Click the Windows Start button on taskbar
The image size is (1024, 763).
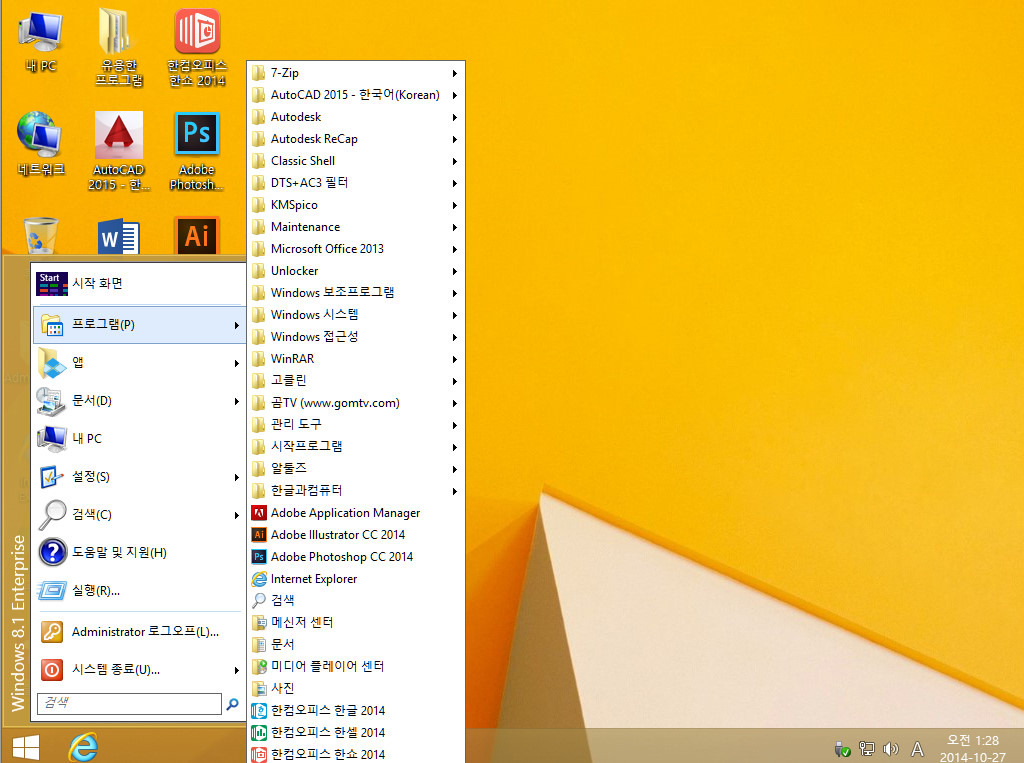click(x=26, y=747)
